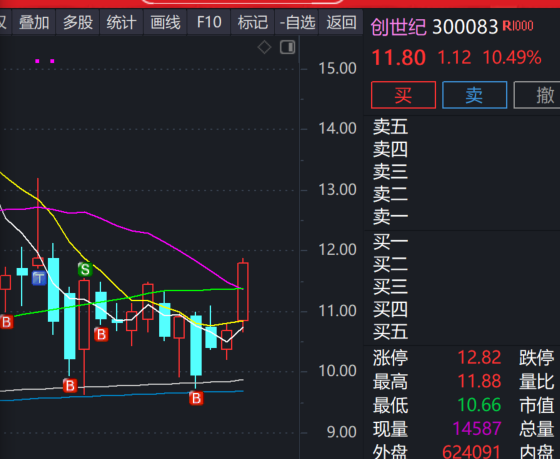Click the 9.00 price axis label
The image size is (560, 459).
341,432
